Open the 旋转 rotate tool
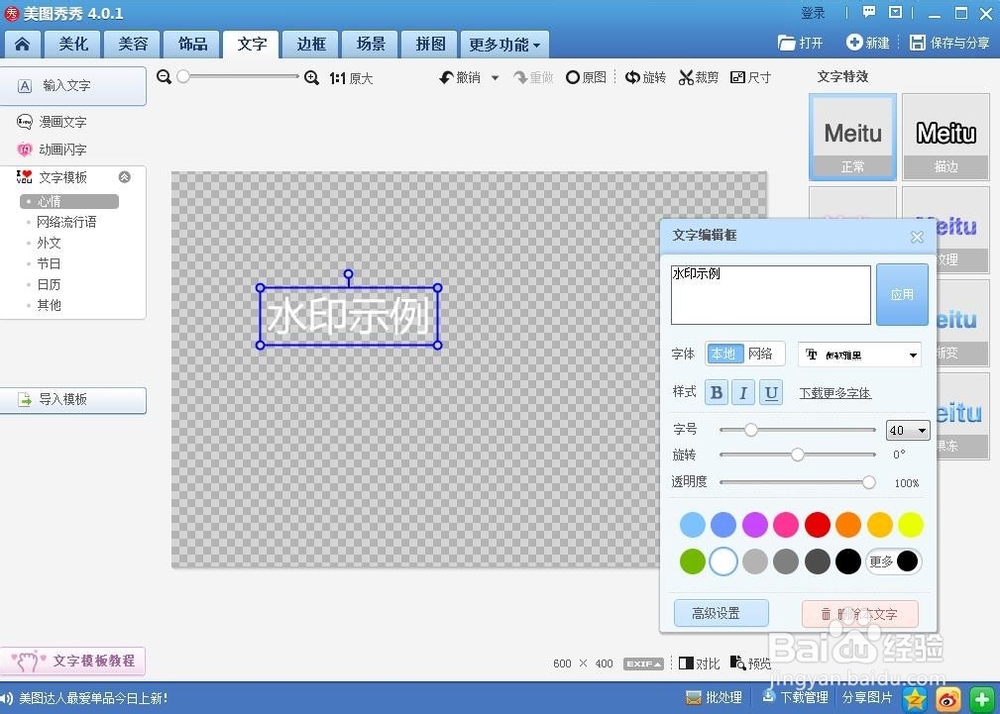The height and width of the screenshot is (714, 1000). 645,78
